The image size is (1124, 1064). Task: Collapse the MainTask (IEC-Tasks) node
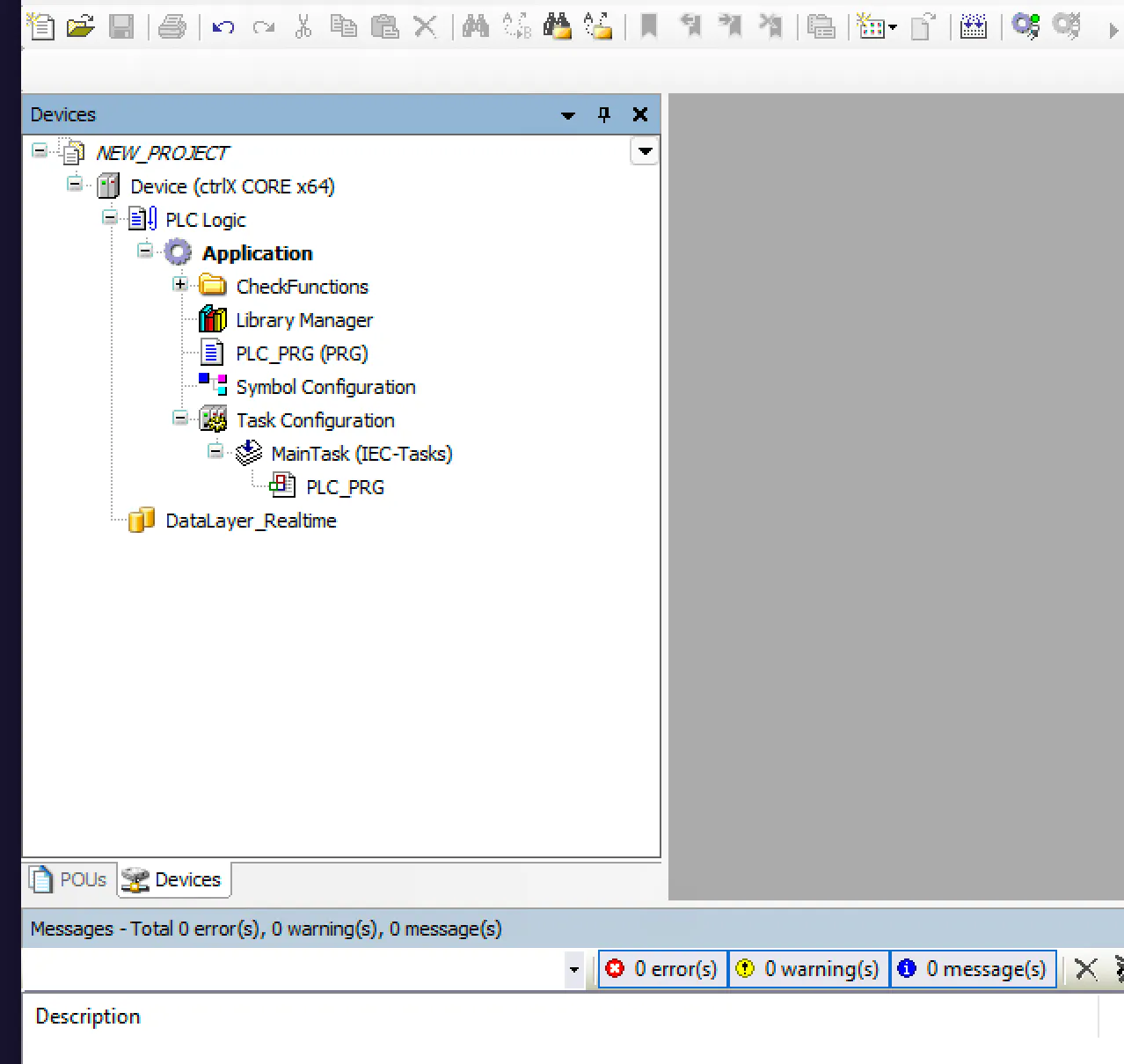tap(215, 451)
